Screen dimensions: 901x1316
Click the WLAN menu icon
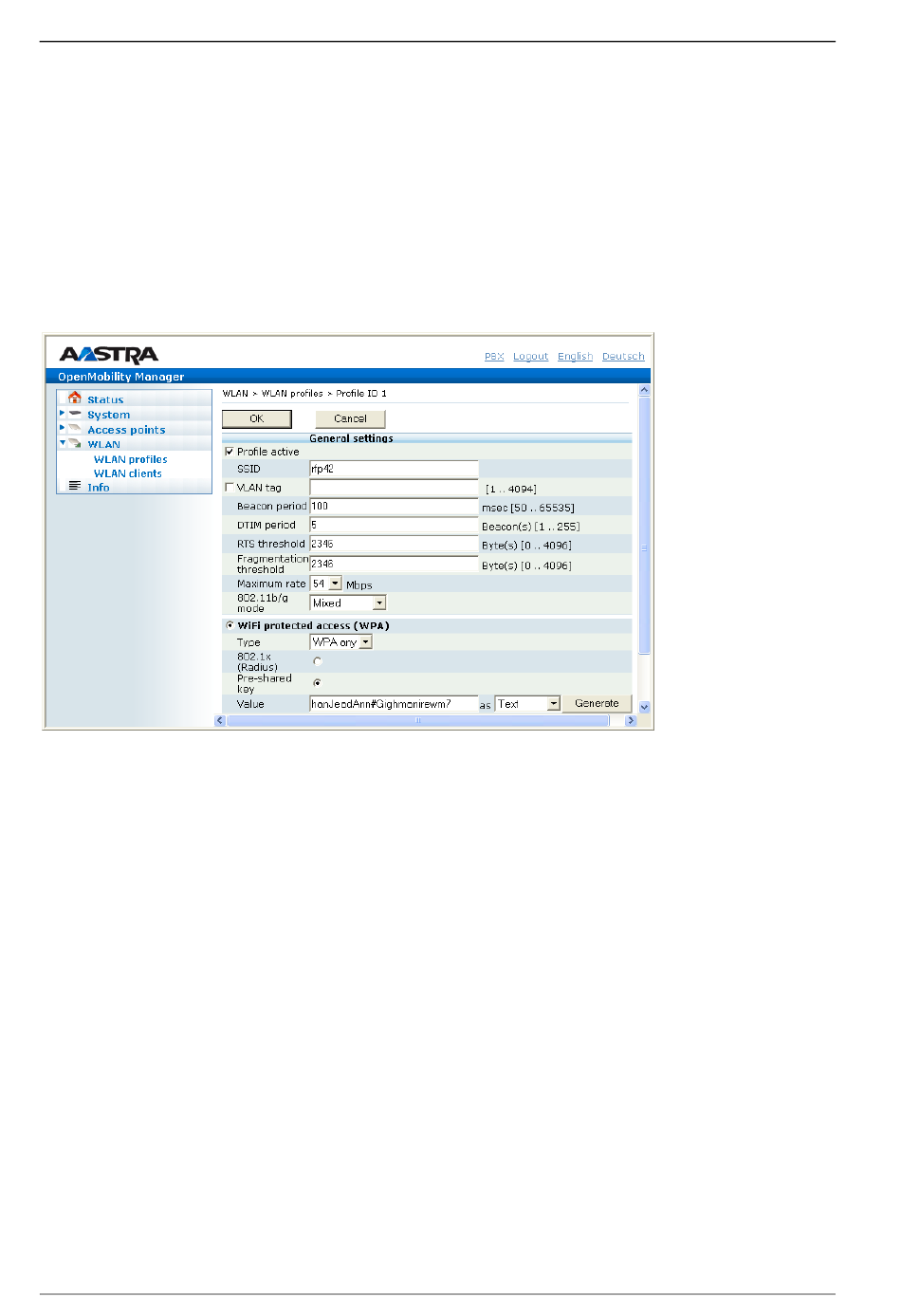pos(75,443)
